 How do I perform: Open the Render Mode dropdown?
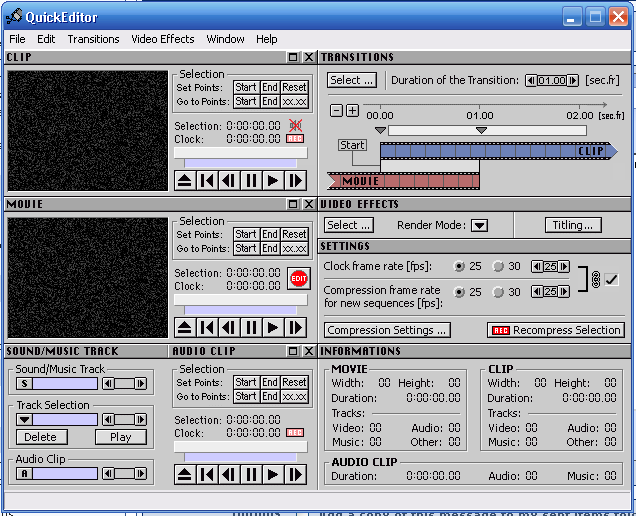(479, 226)
